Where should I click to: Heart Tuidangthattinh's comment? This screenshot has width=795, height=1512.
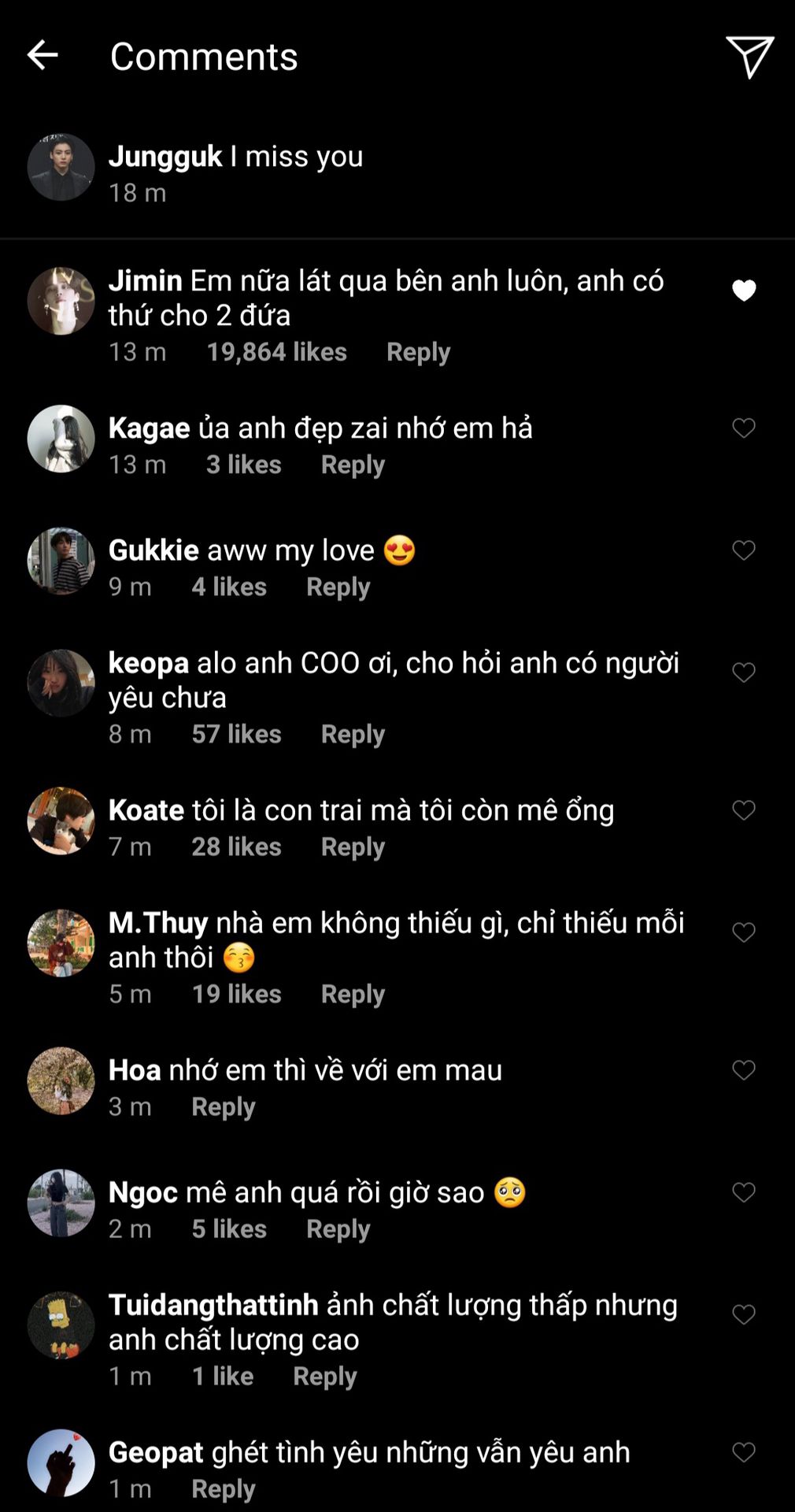coord(744,1314)
